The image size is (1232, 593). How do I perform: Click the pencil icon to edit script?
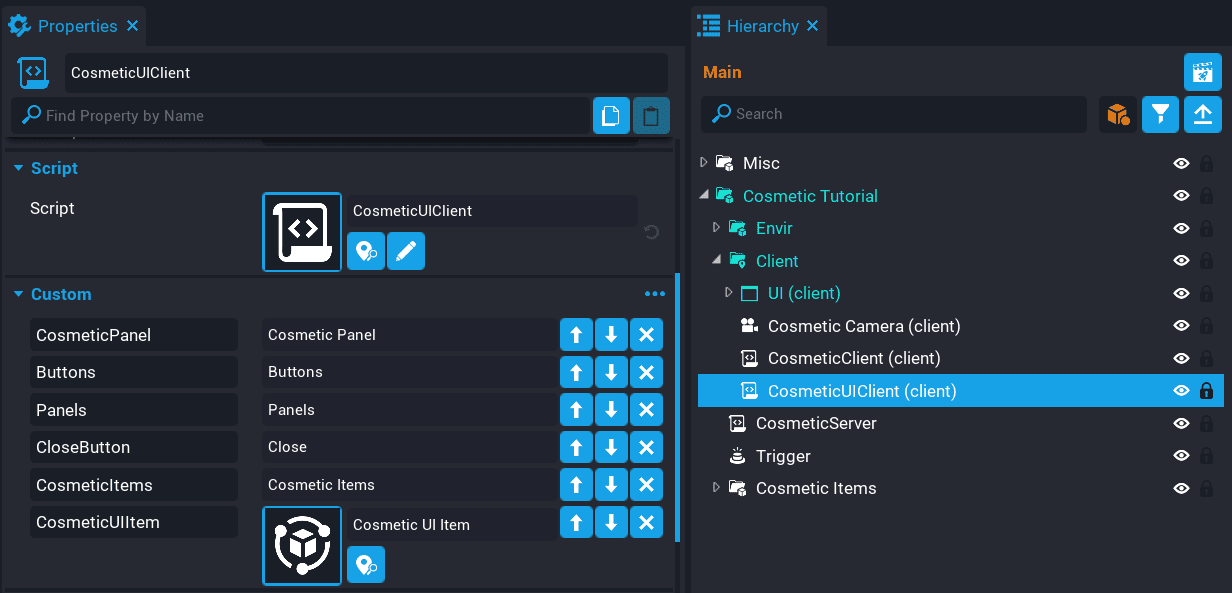point(406,252)
